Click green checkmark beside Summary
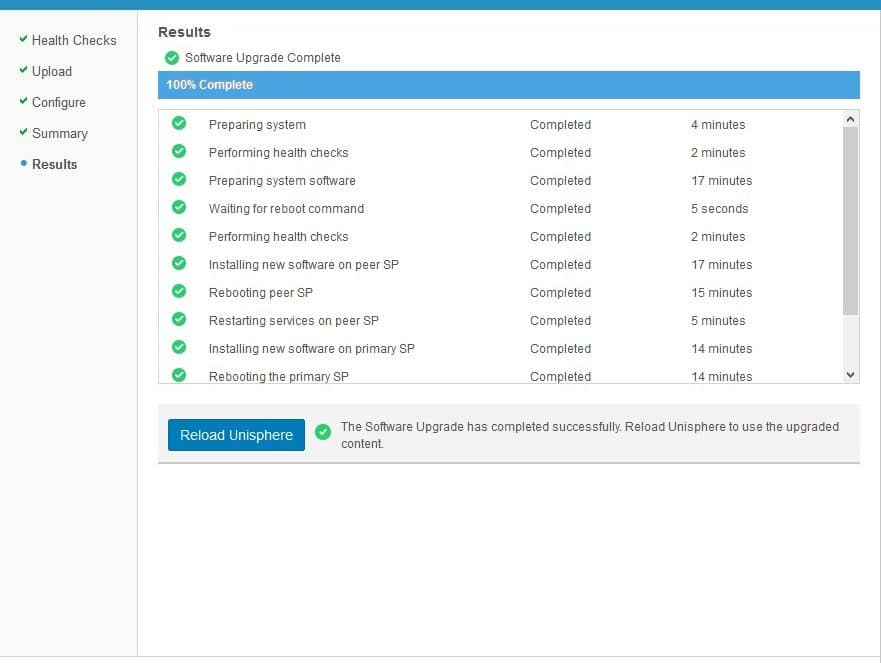Image resolution: width=881 pixels, height=663 pixels. coord(23,132)
